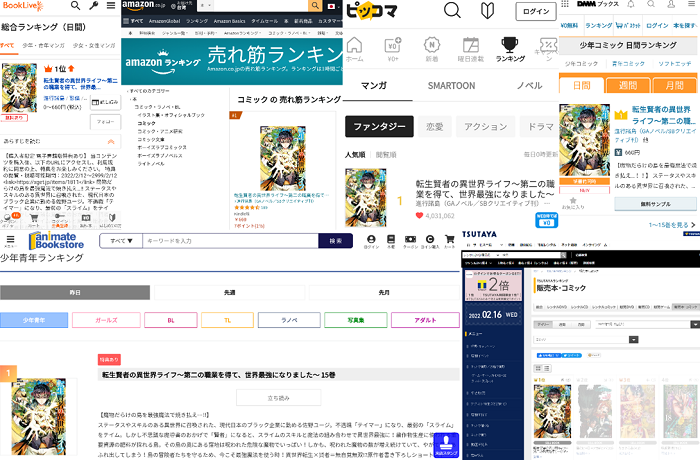Select animate ラノベ category filter
Viewport: 700px width, 460px height.
coord(289,320)
